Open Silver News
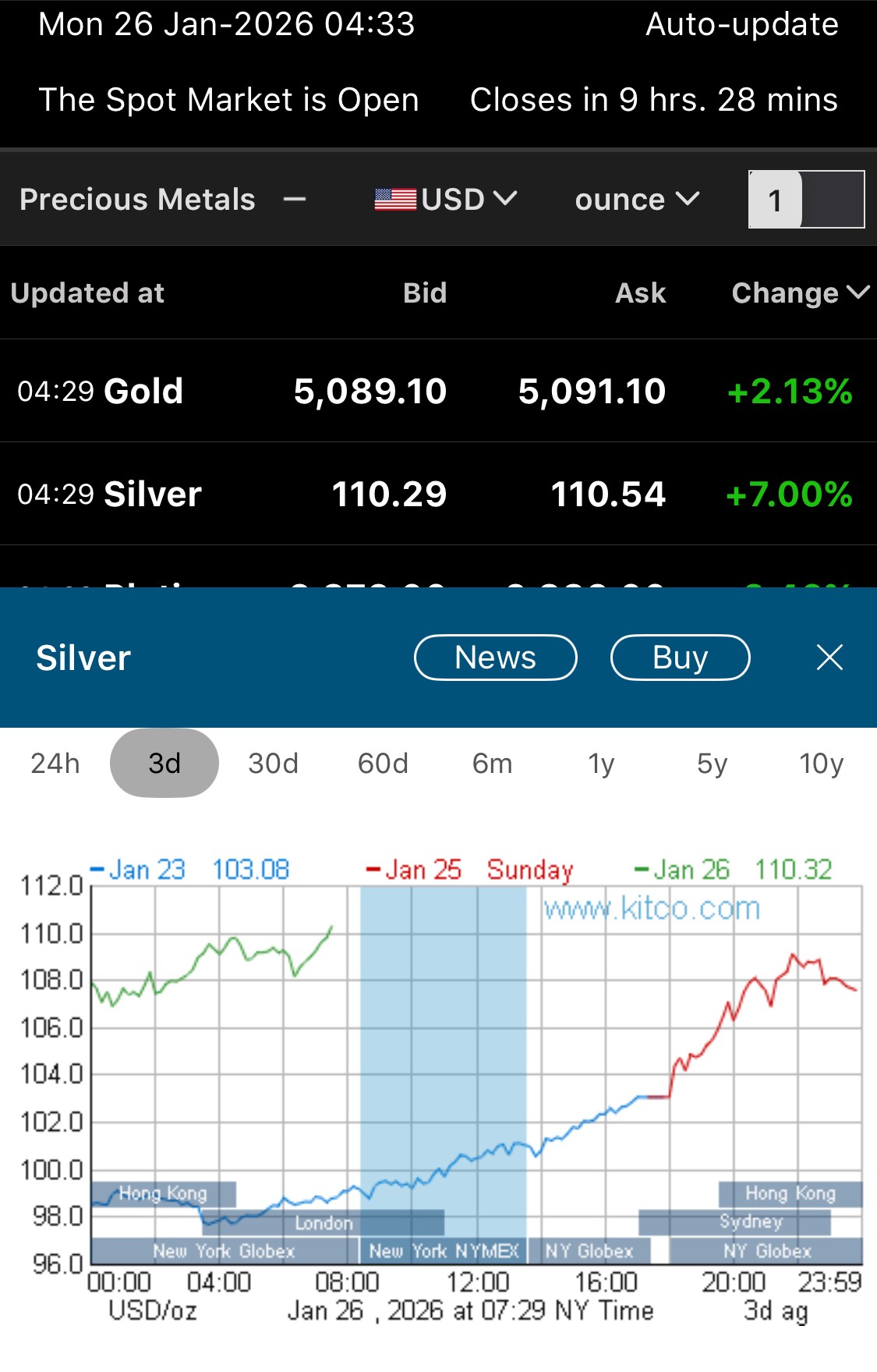Image resolution: width=877 pixels, height=1372 pixels. [x=495, y=658]
